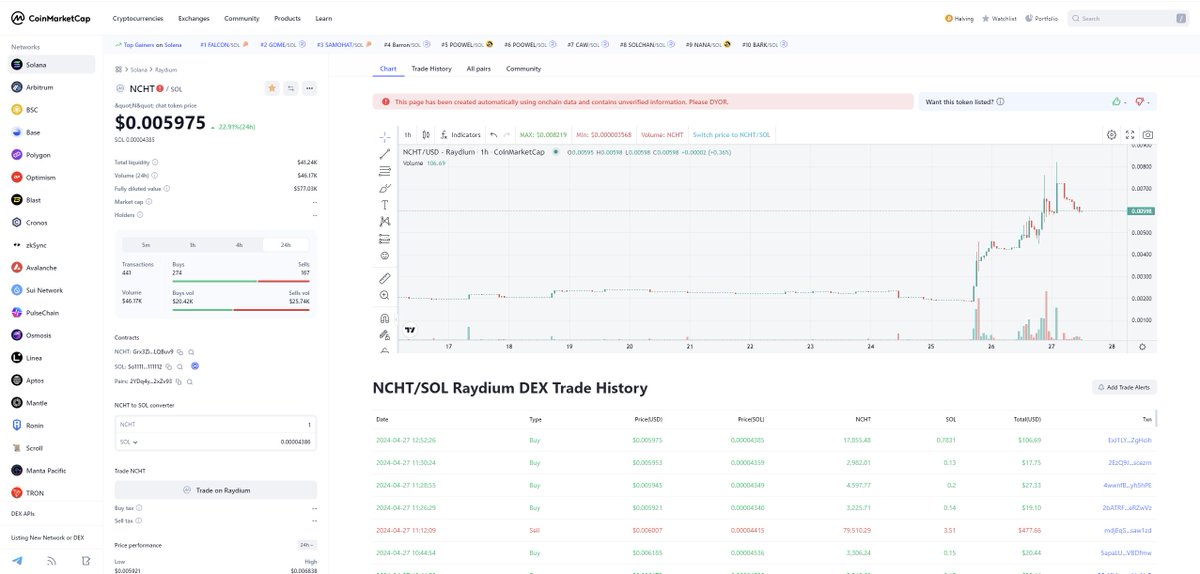Open the #1 FALCON/SOL top gainer
The image size is (1200, 574).
(x=224, y=44)
